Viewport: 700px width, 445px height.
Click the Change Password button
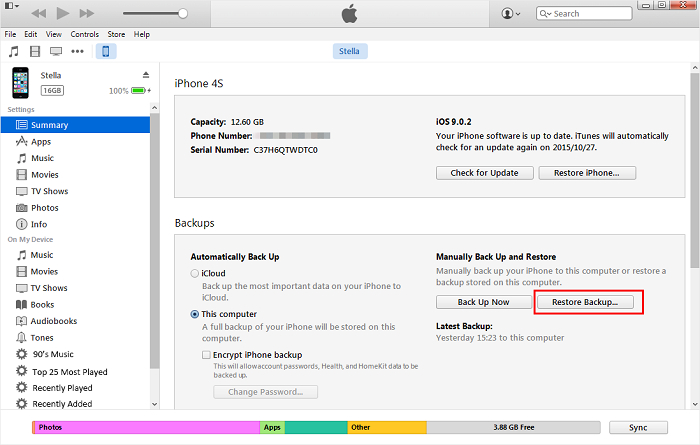click(x=266, y=392)
